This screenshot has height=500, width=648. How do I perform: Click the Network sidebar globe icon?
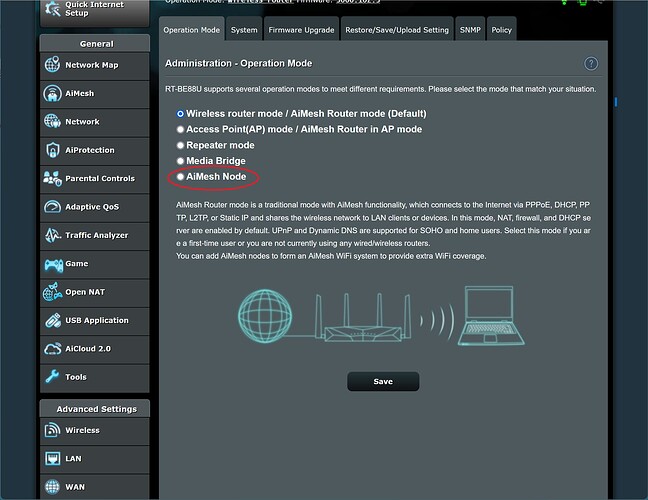(52, 121)
